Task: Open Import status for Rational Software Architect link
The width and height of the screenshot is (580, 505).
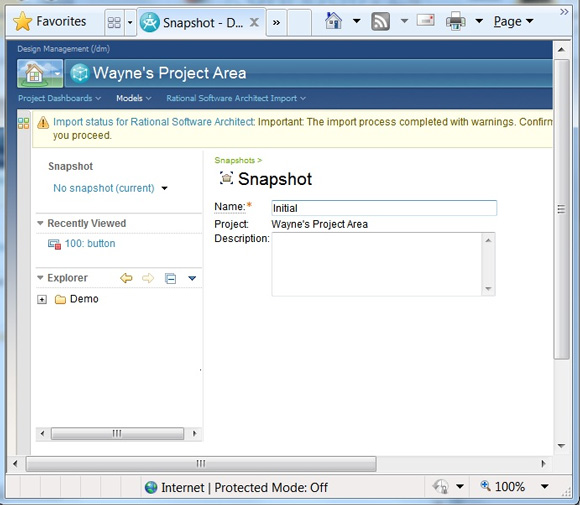Action: tap(154, 122)
